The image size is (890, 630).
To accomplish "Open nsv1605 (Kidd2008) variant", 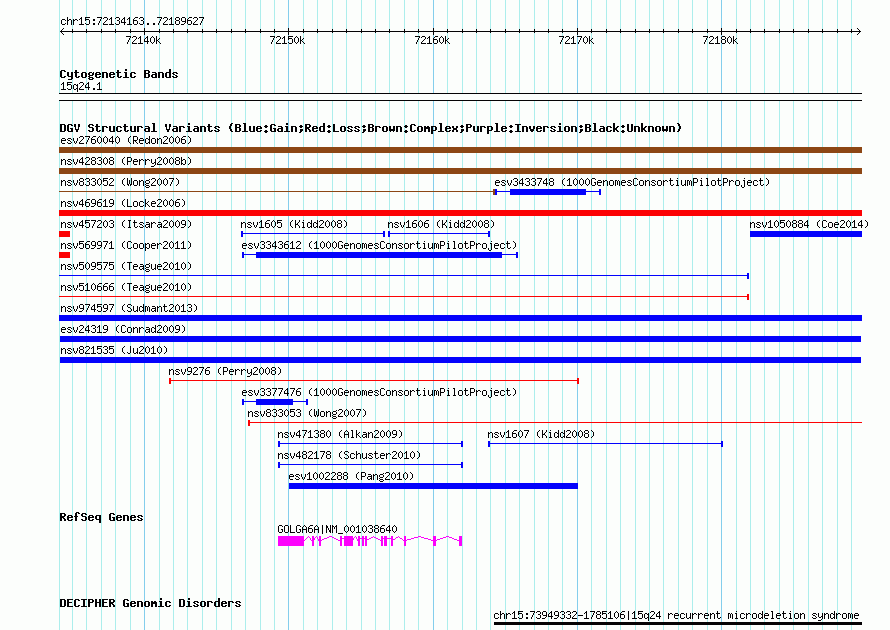I will click(294, 224).
